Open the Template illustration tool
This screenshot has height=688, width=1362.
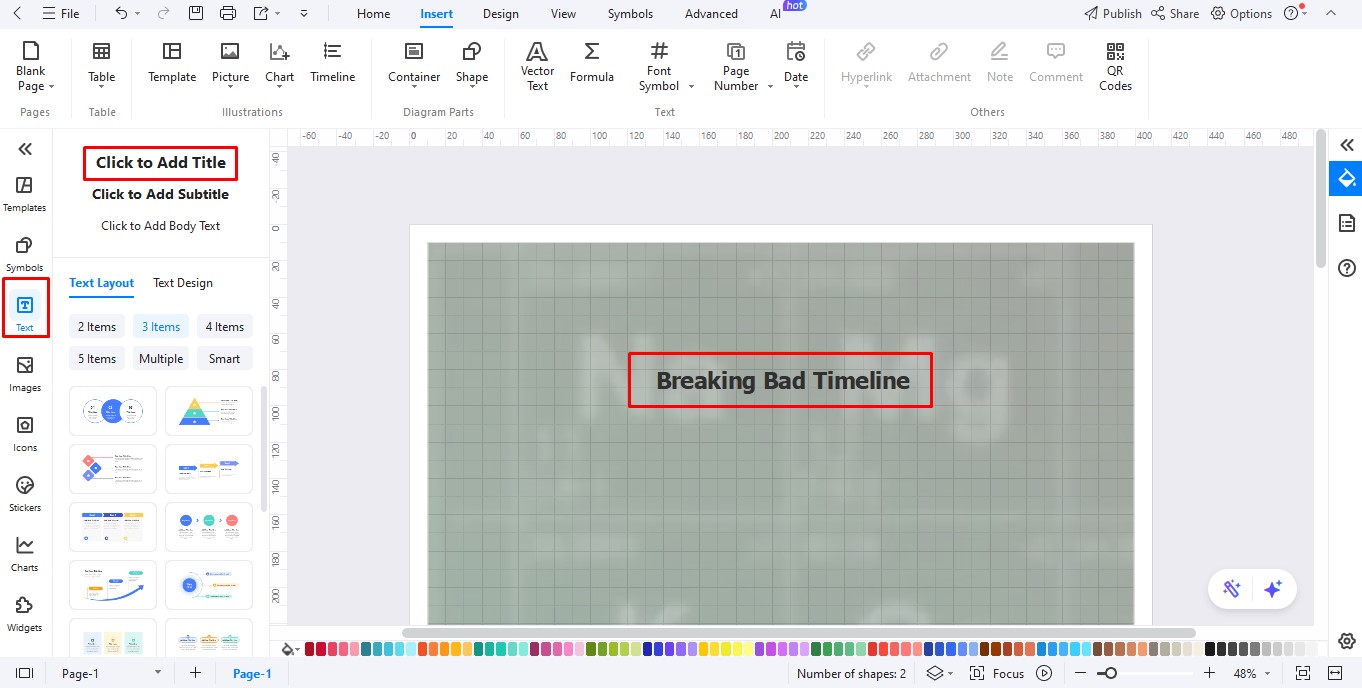coord(172,64)
